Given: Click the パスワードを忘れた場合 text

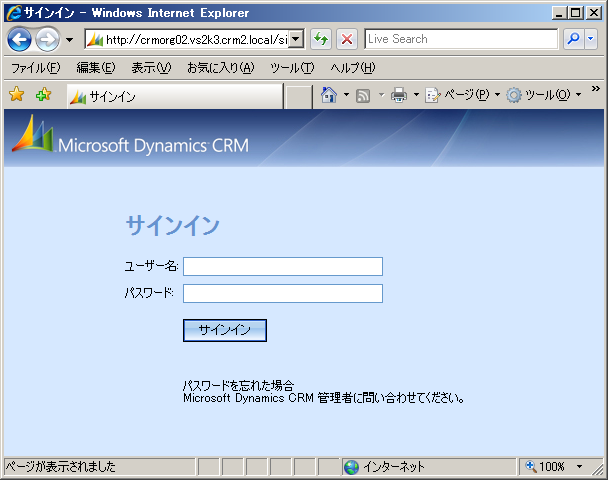Looking at the screenshot, I should pos(238,385).
